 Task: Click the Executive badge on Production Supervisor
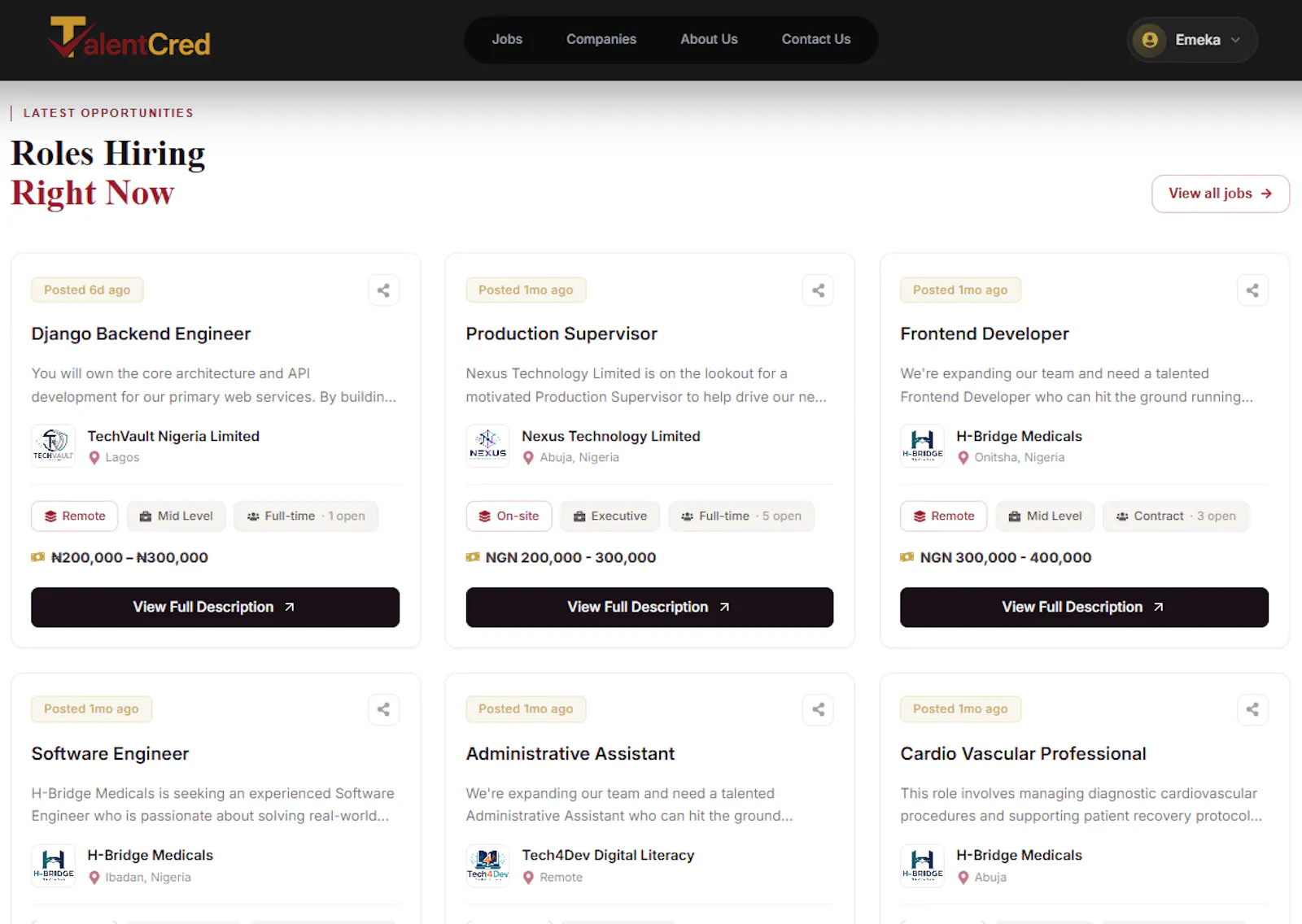pyautogui.click(x=610, y=516)
